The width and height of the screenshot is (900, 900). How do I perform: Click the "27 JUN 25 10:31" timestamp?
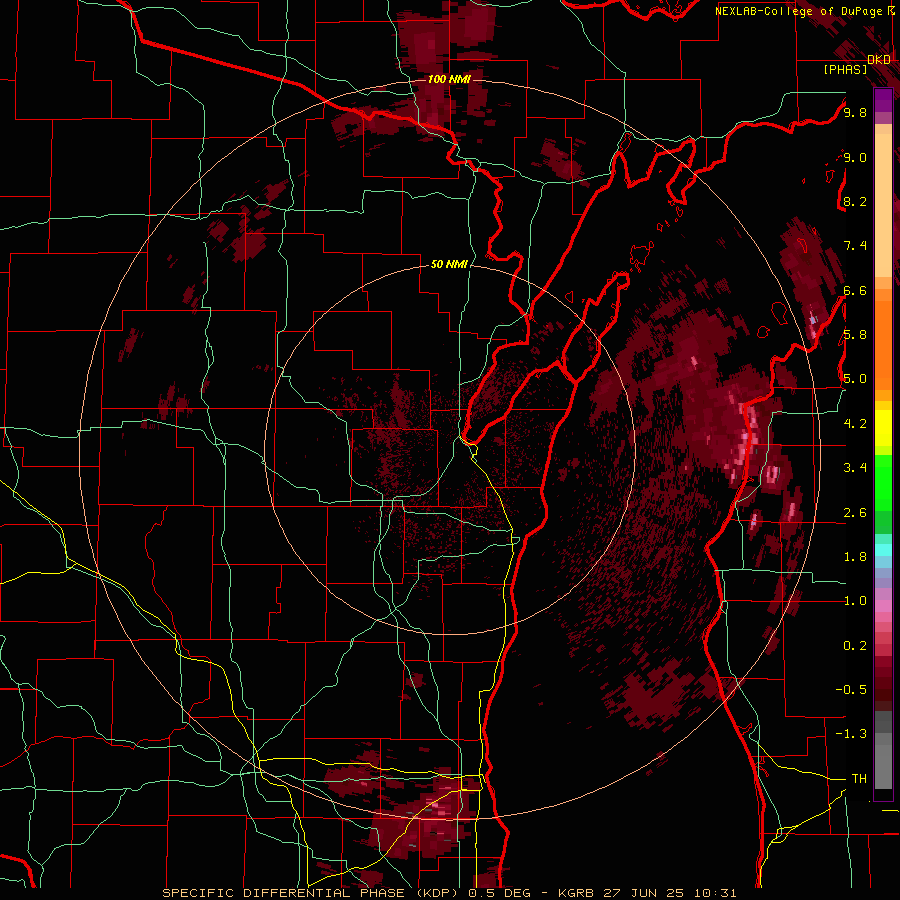coord(669,893)
